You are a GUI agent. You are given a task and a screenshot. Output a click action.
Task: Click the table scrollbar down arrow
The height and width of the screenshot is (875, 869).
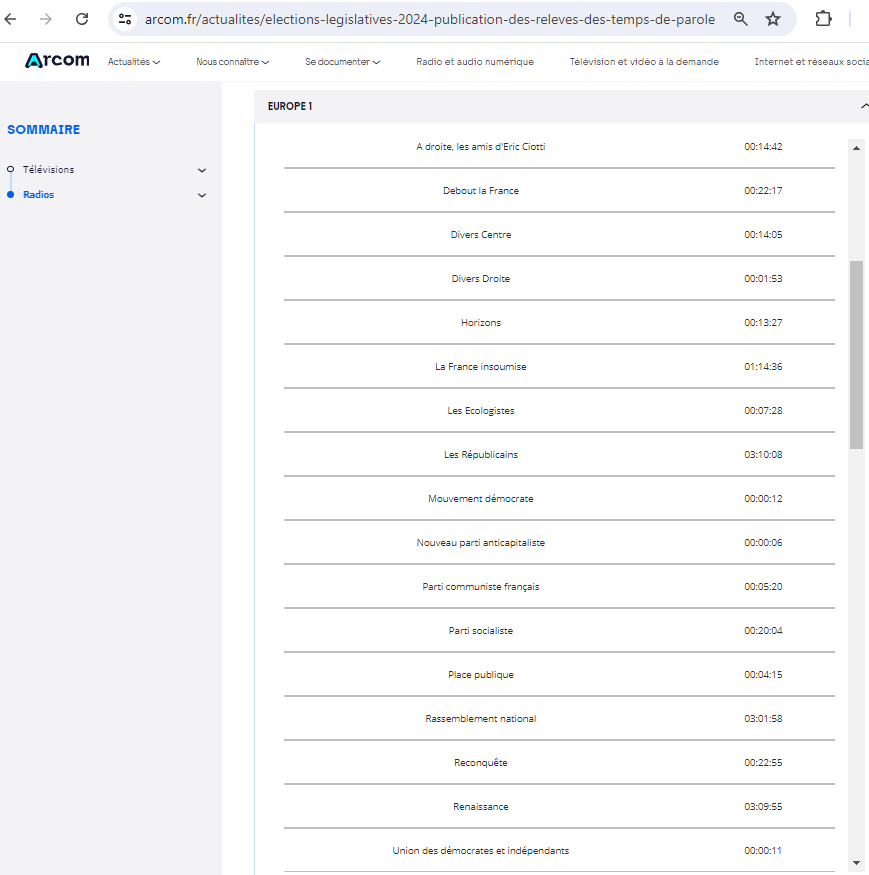click(856, 863)
